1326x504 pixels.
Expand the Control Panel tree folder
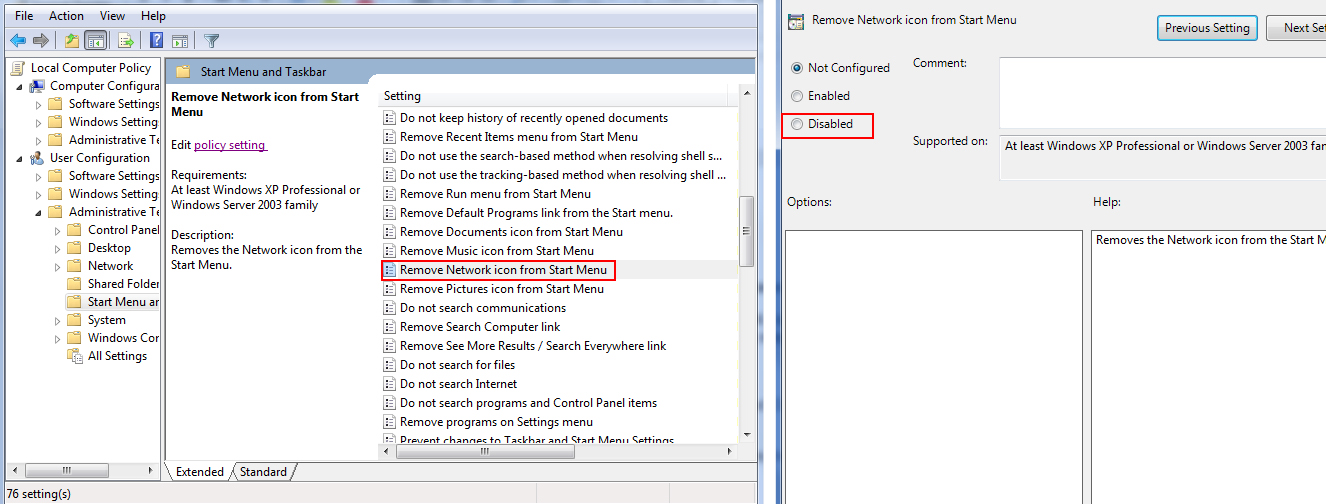[x=58, y=230]
